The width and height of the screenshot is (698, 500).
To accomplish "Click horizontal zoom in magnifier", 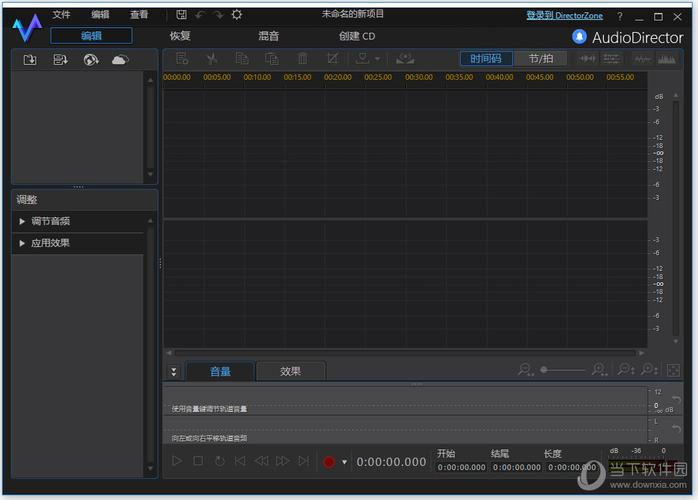I will coord(600,370).
